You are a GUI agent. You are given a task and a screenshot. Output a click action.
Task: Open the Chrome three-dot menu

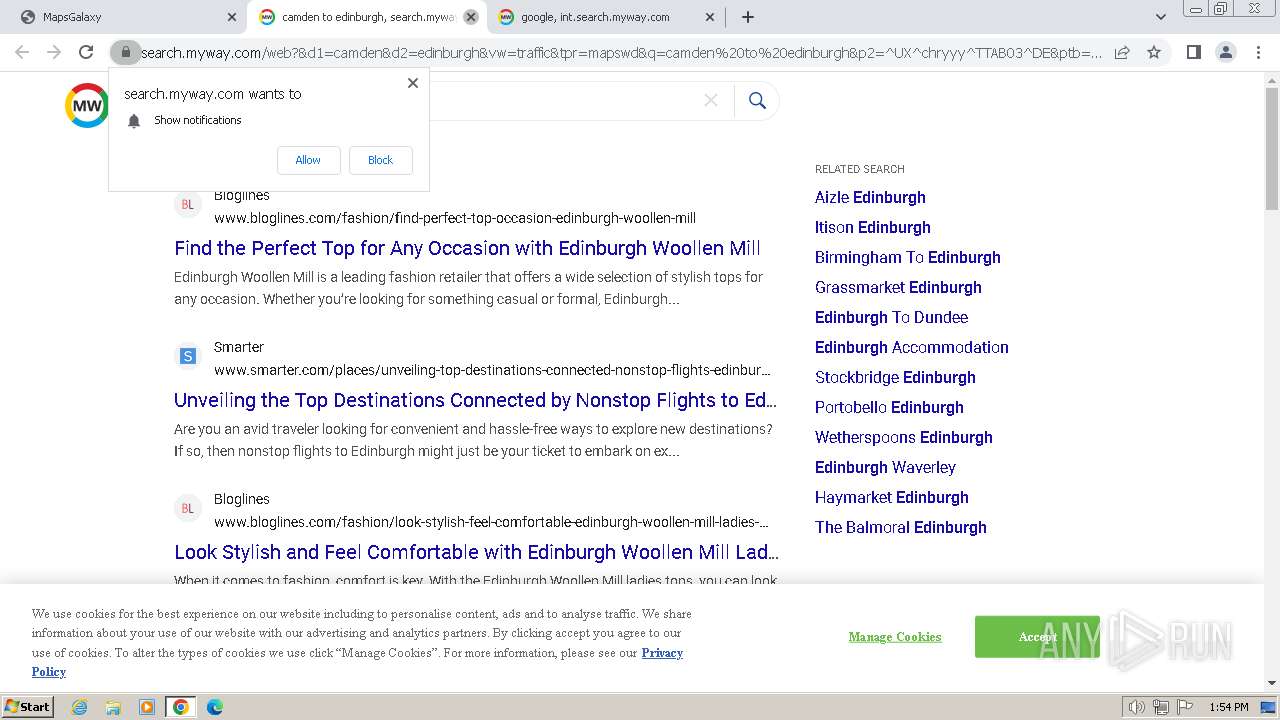(x=1257, y=52)
